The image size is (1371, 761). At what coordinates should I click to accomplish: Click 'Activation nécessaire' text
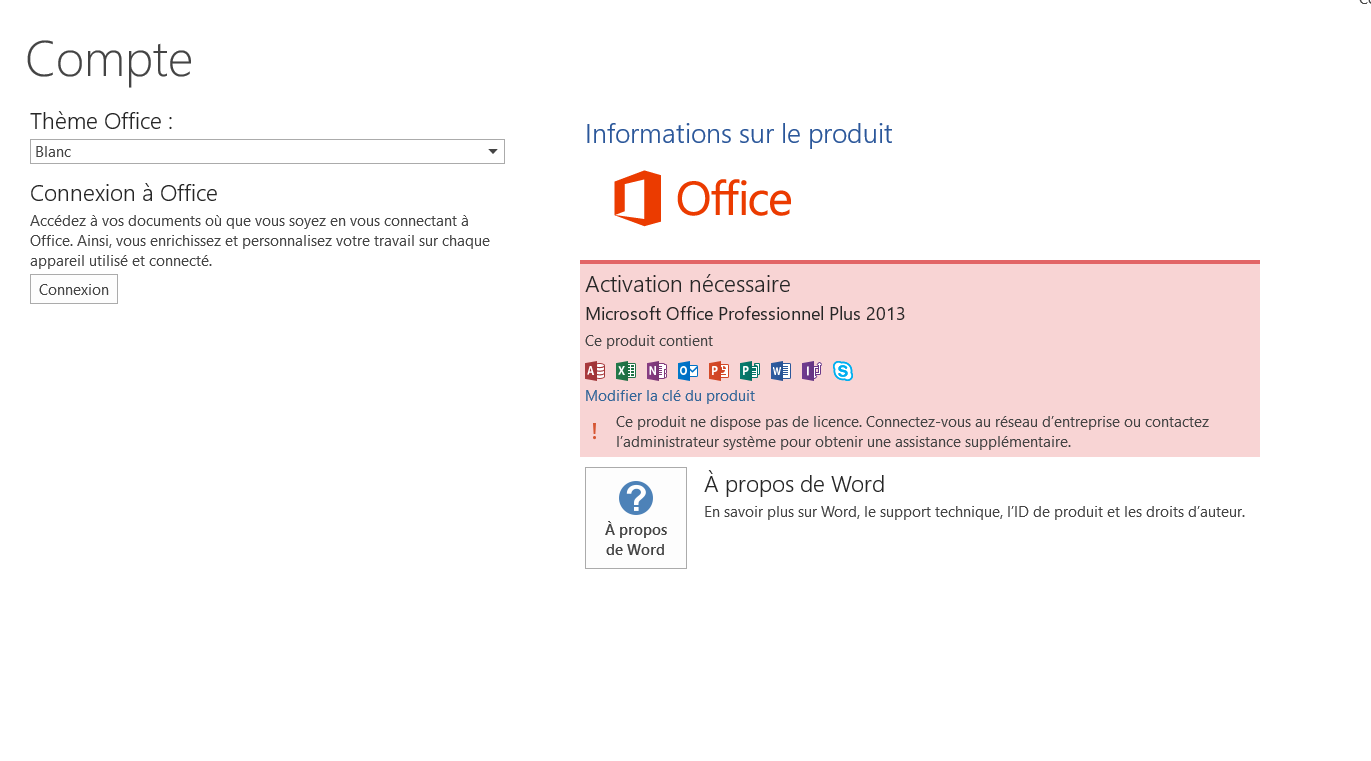click(688, 284)
